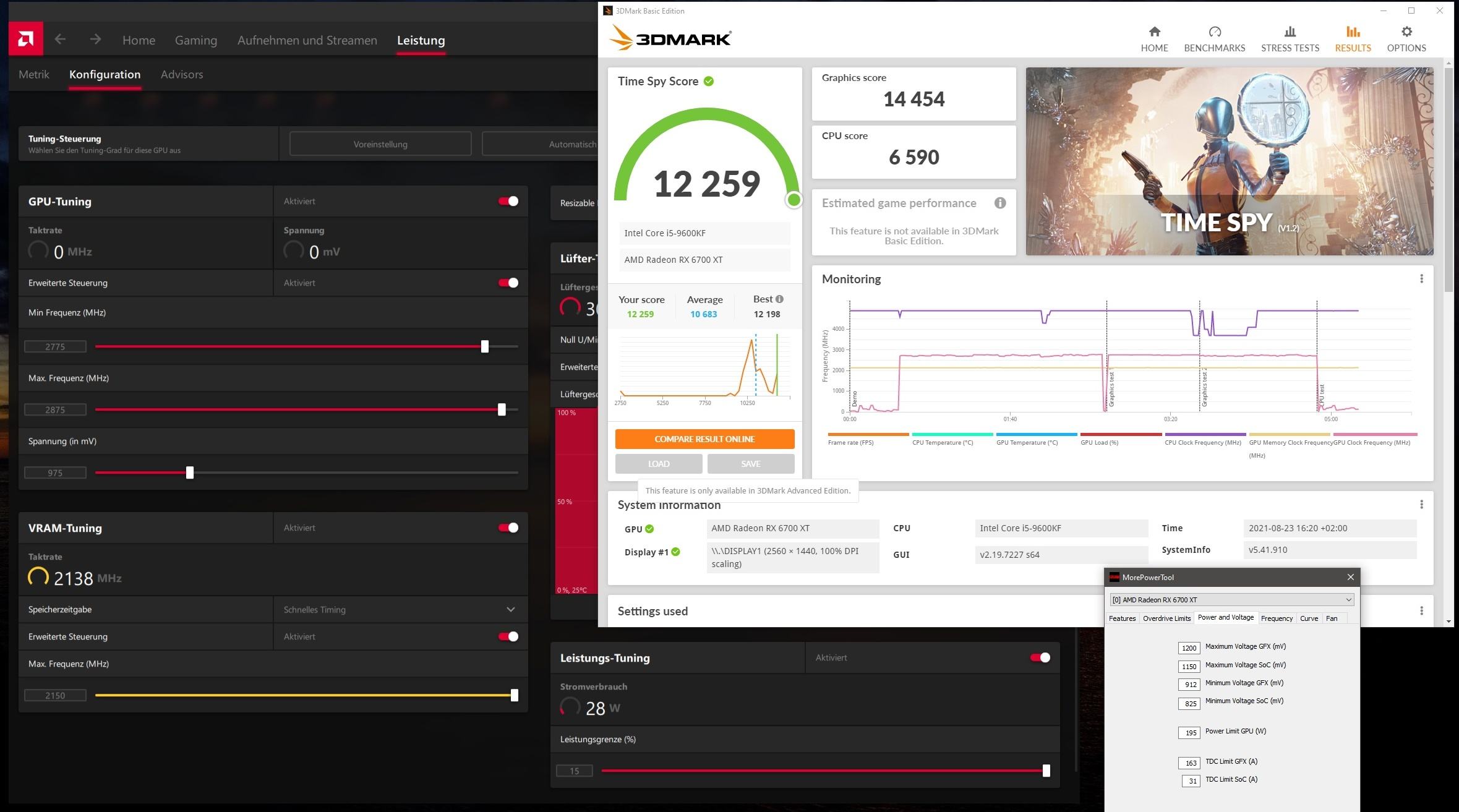Open MorePowerTool Features tab
Viewport: 1459px width, 812px height.
pos(1122,618)
